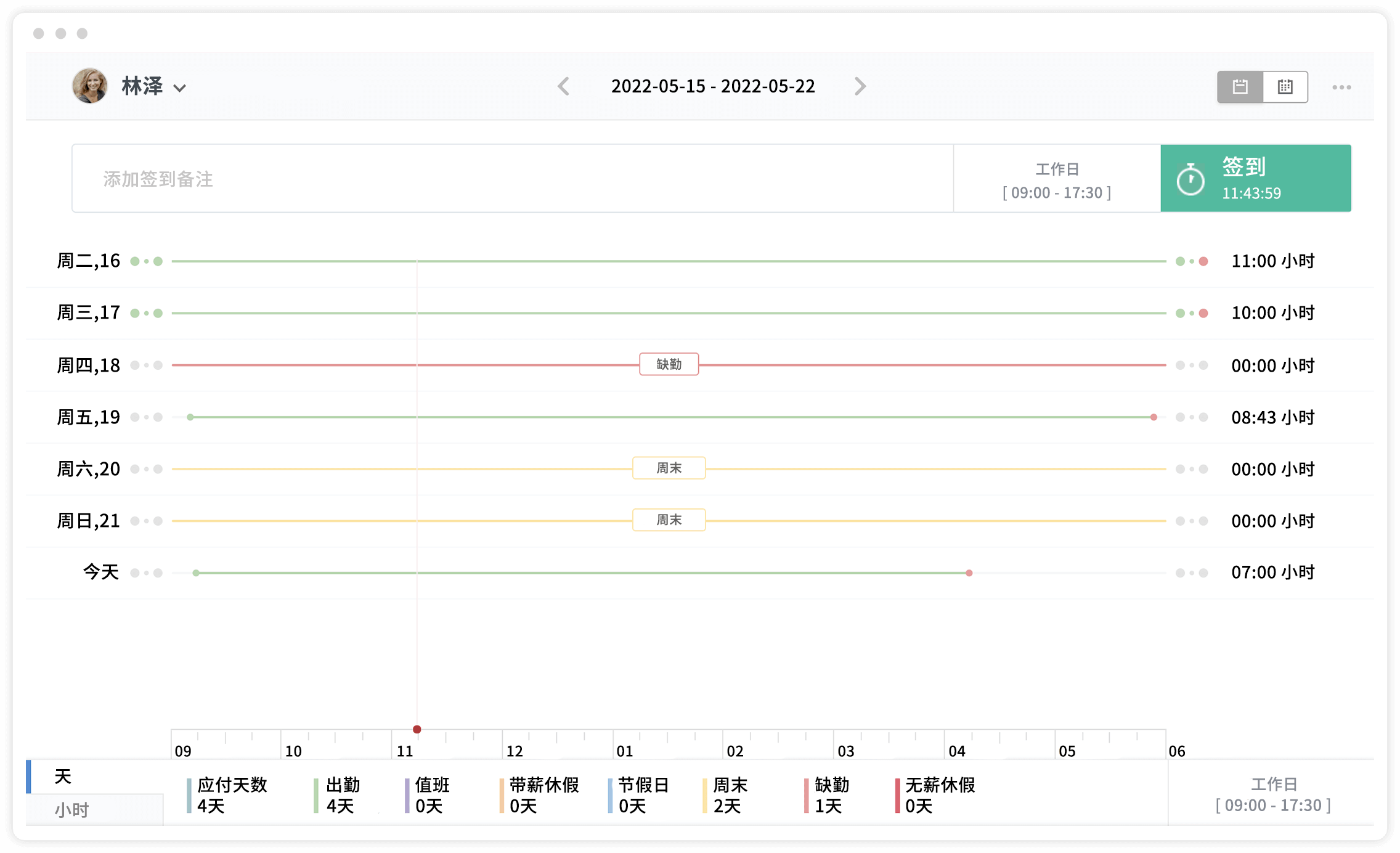Select the 天 summary tab
Viewport: 1400px width, 853px height.
(63, 777)
